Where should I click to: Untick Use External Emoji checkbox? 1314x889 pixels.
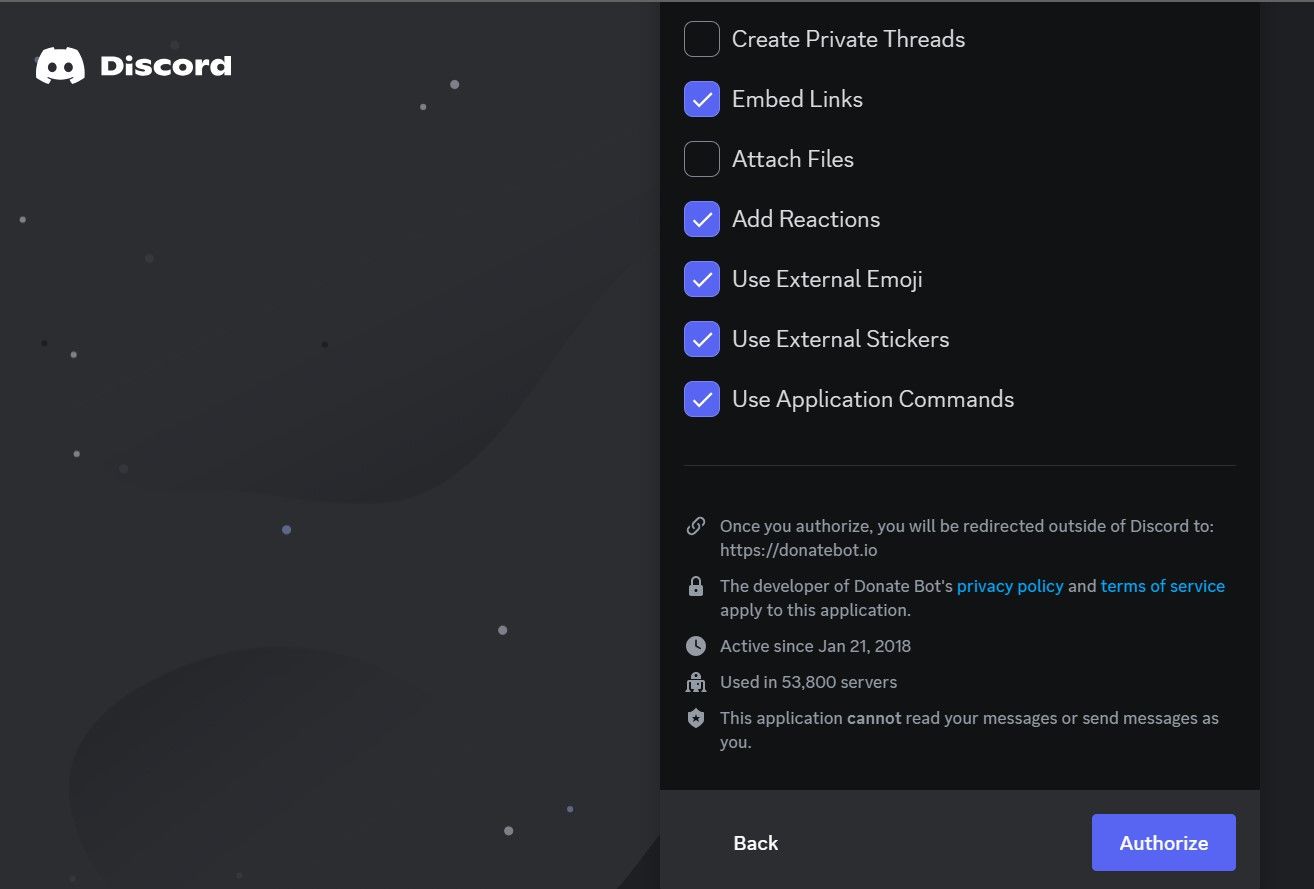702,279
